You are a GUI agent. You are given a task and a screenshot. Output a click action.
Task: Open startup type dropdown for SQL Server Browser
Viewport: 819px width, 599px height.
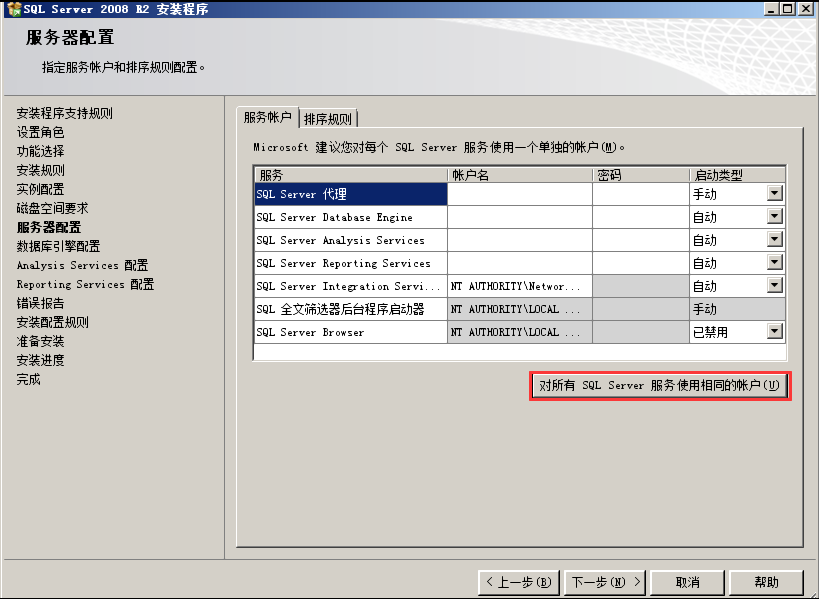pos(775,331)
